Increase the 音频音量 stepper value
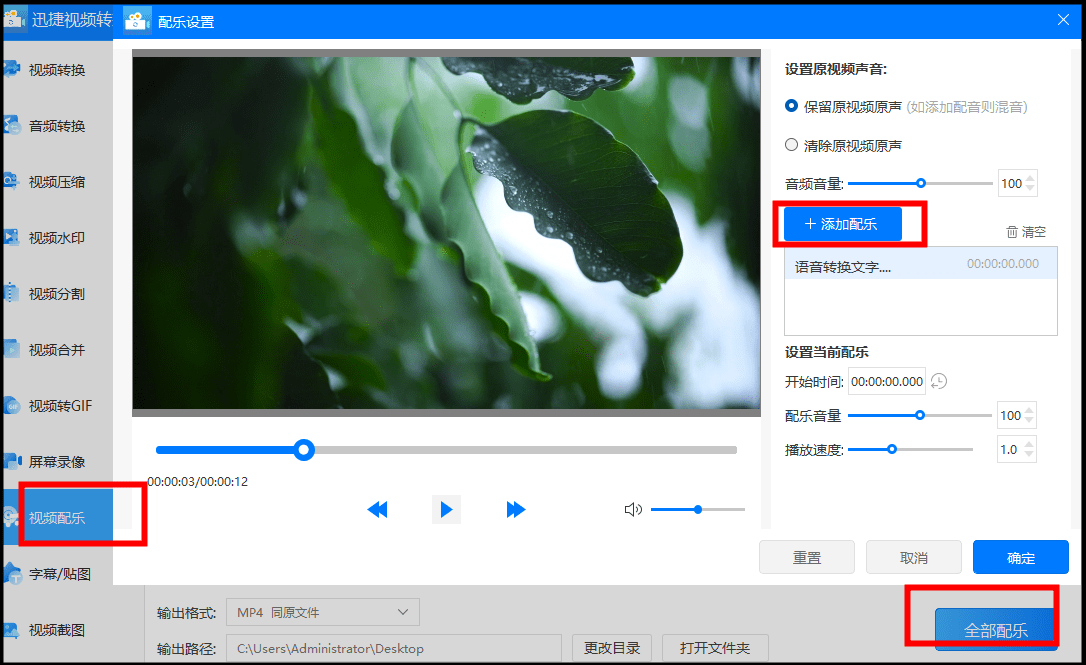This screenshot has width=1086, height=665. (1031, 178)
